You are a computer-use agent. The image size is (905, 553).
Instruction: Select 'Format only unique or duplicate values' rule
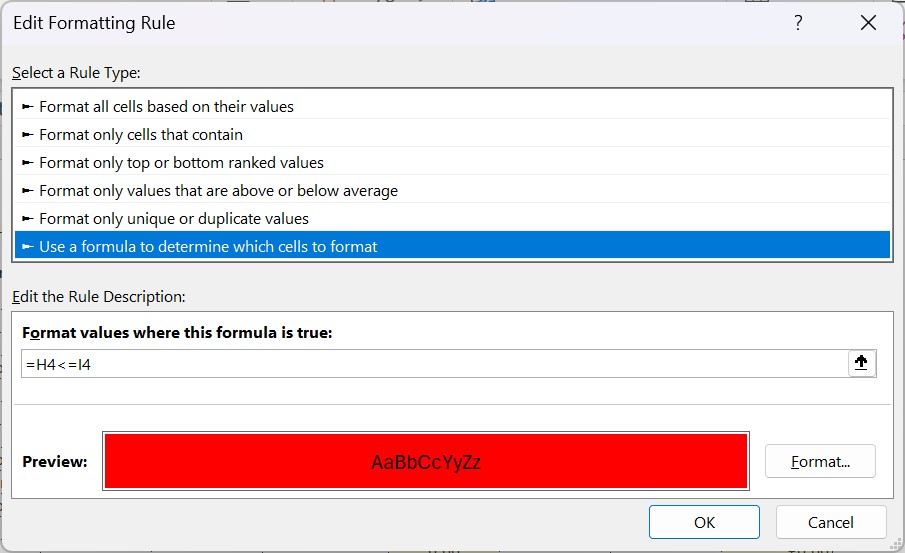[173, 218]
